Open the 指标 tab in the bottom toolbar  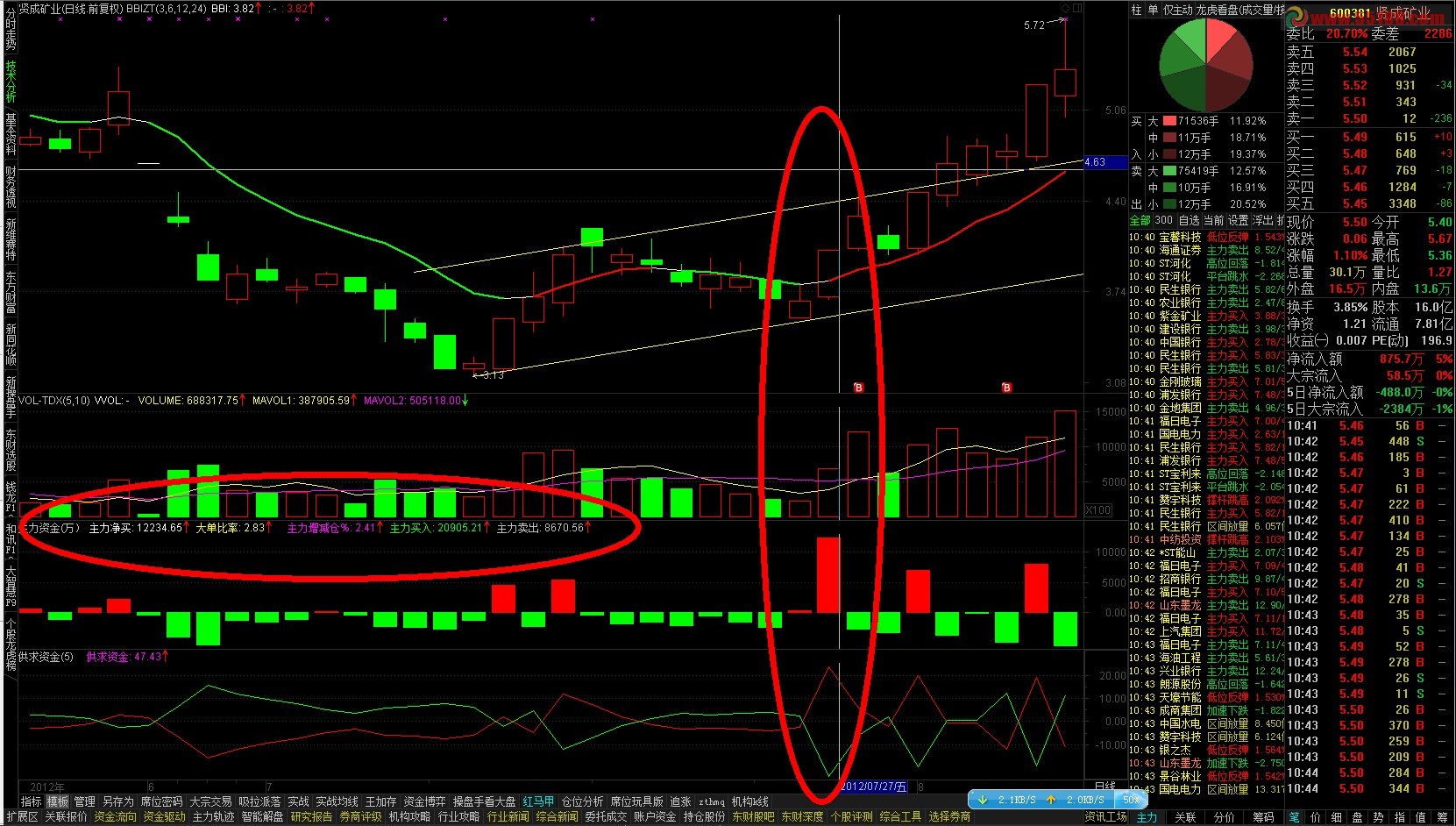coord(31,801)
